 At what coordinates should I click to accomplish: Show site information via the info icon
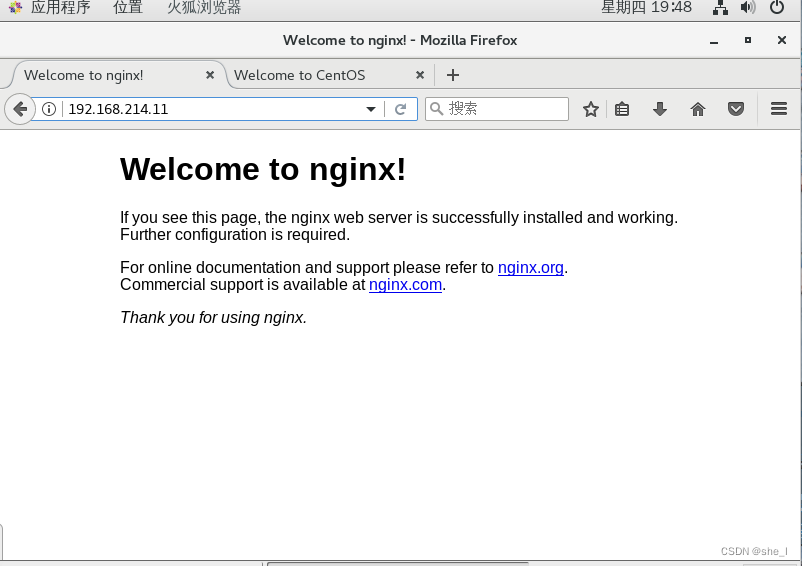[49, 109]
